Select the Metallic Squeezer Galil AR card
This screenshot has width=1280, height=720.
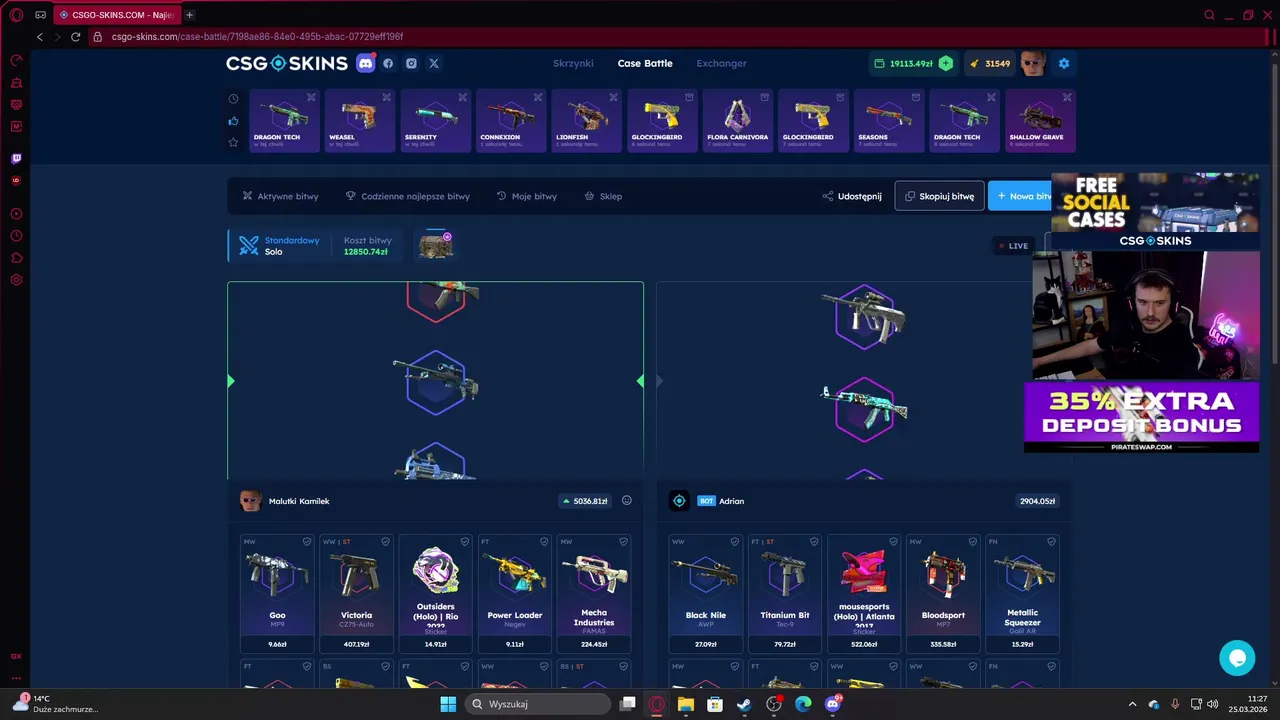click(x=1022, y=594)
